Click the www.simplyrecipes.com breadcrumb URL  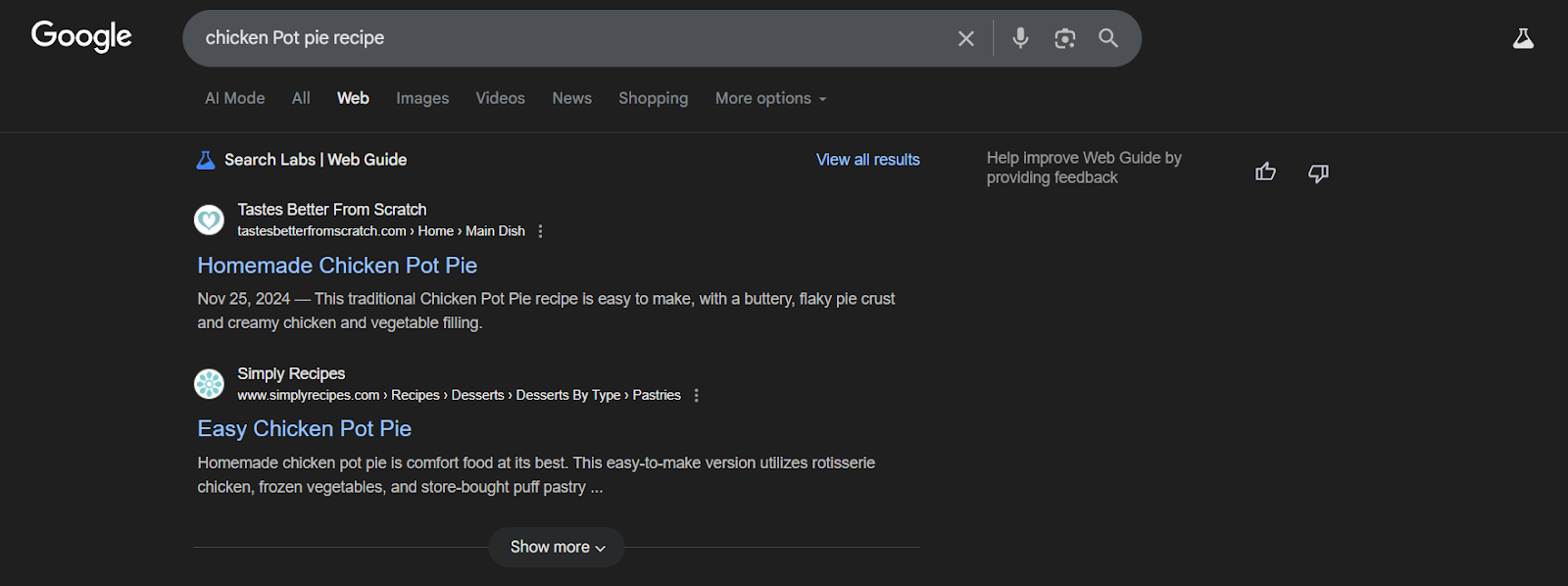459,395
